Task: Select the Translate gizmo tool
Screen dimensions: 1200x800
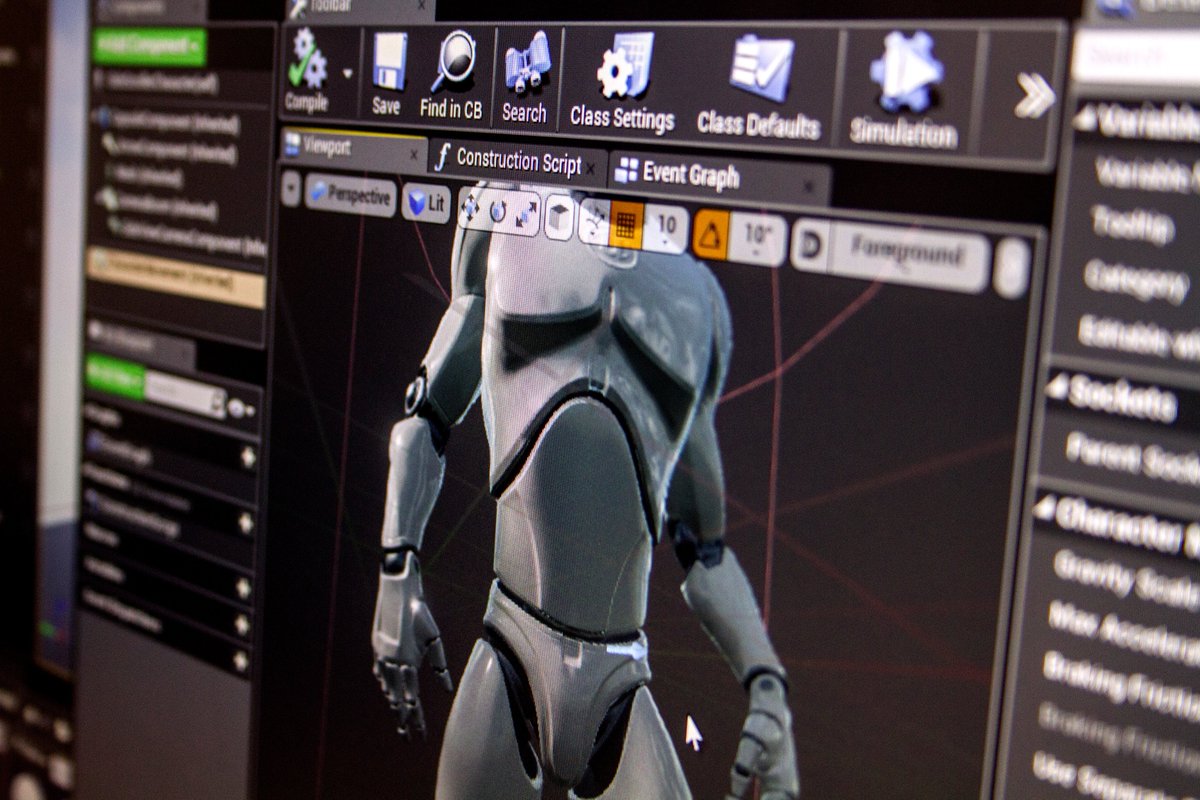Action: 469,209
